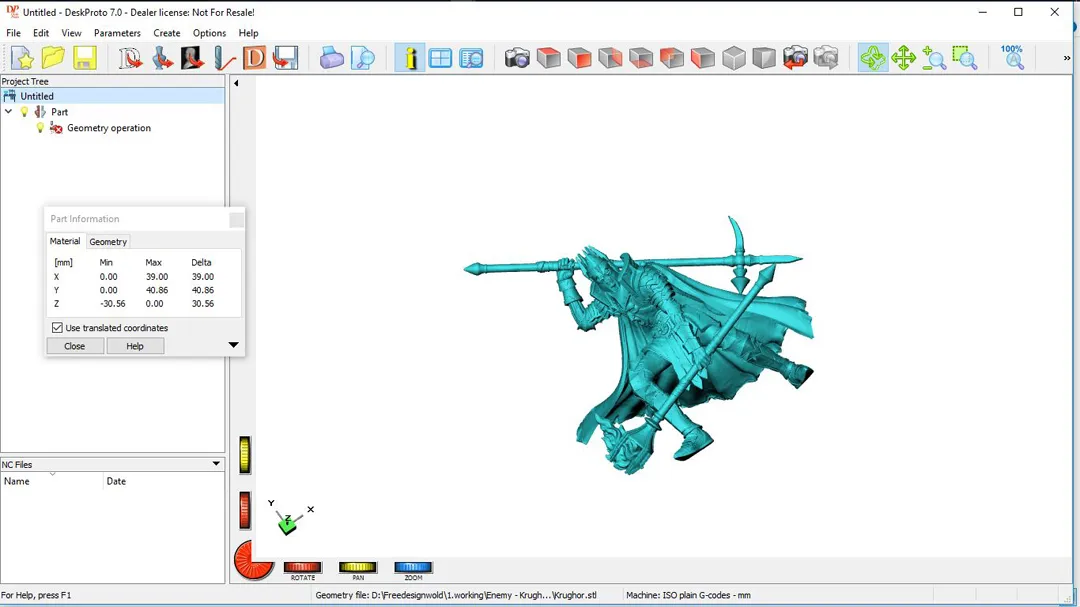Open the View menu
The image size is (1080, 607).
(71, 33)
